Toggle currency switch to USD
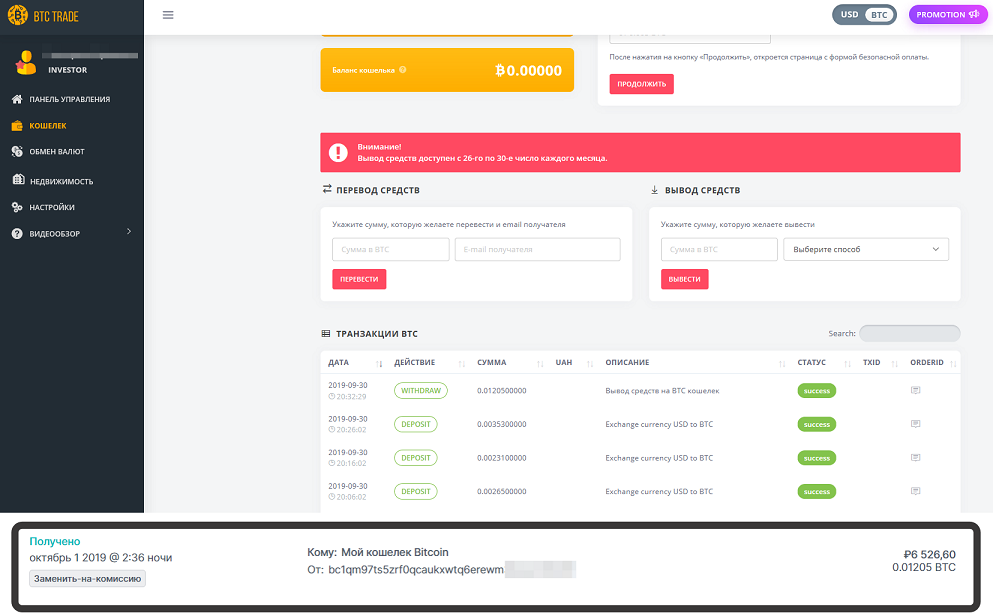The width and height of the screenshot is (993, 613). point(849,15)
